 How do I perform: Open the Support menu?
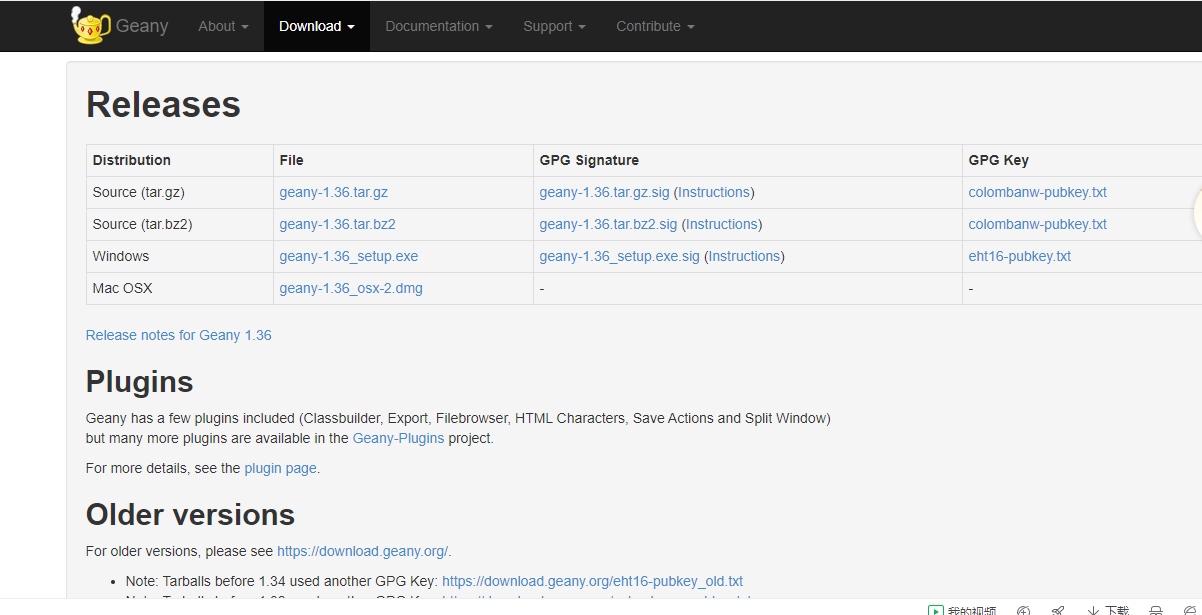(554, 26)
